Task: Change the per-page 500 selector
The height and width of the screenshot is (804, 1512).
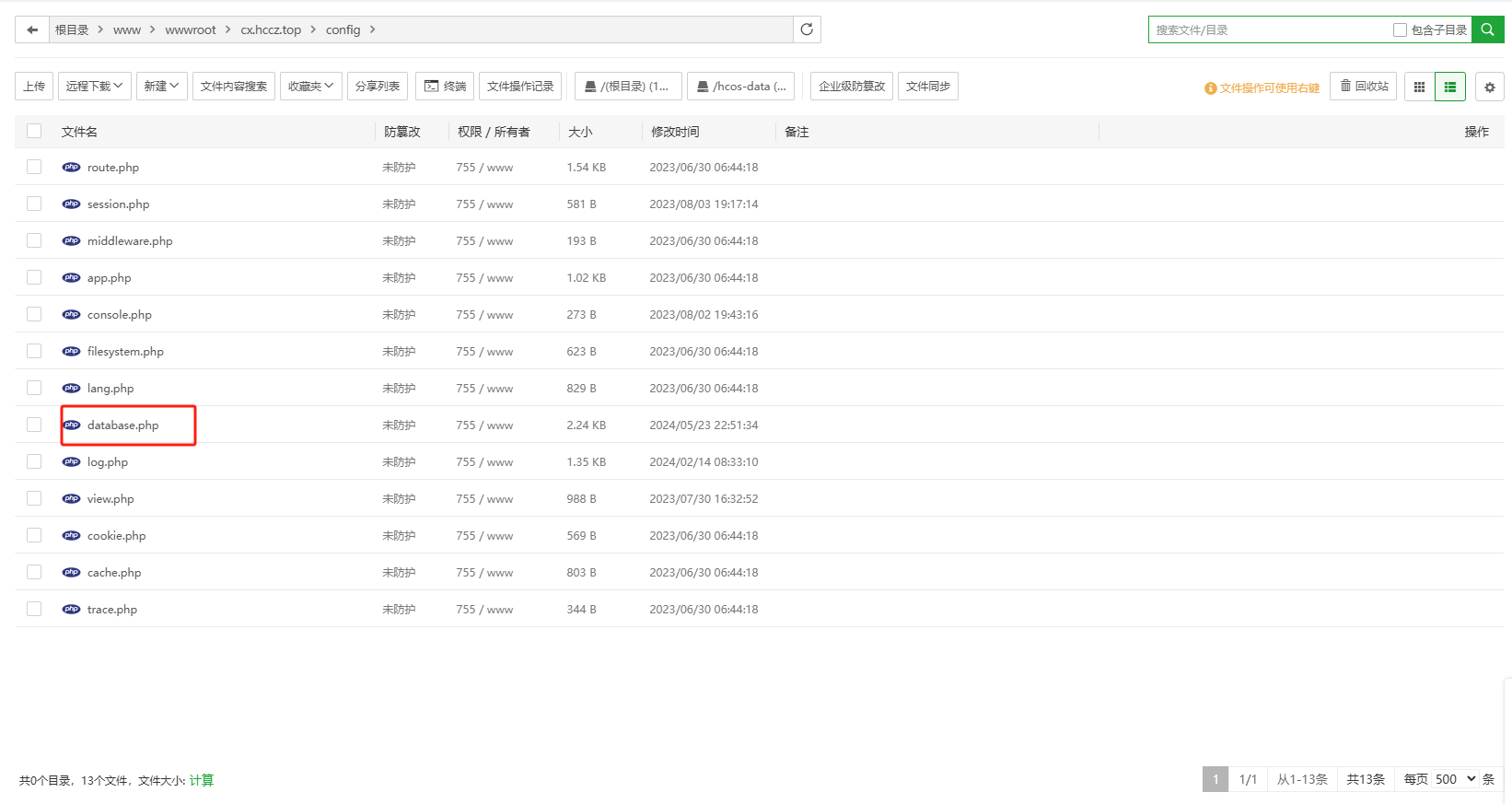Action: tap(1455, 779)
